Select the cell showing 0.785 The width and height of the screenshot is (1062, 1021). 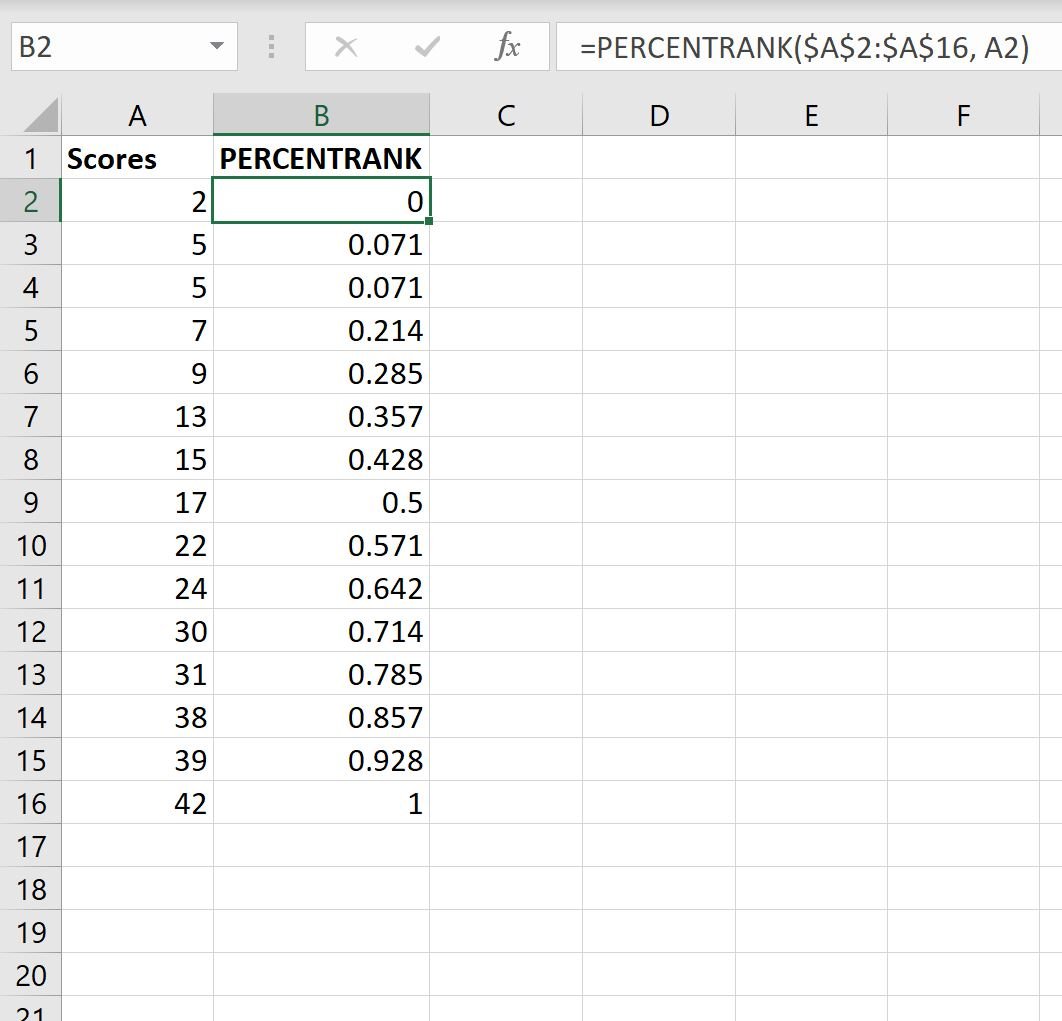322,673
